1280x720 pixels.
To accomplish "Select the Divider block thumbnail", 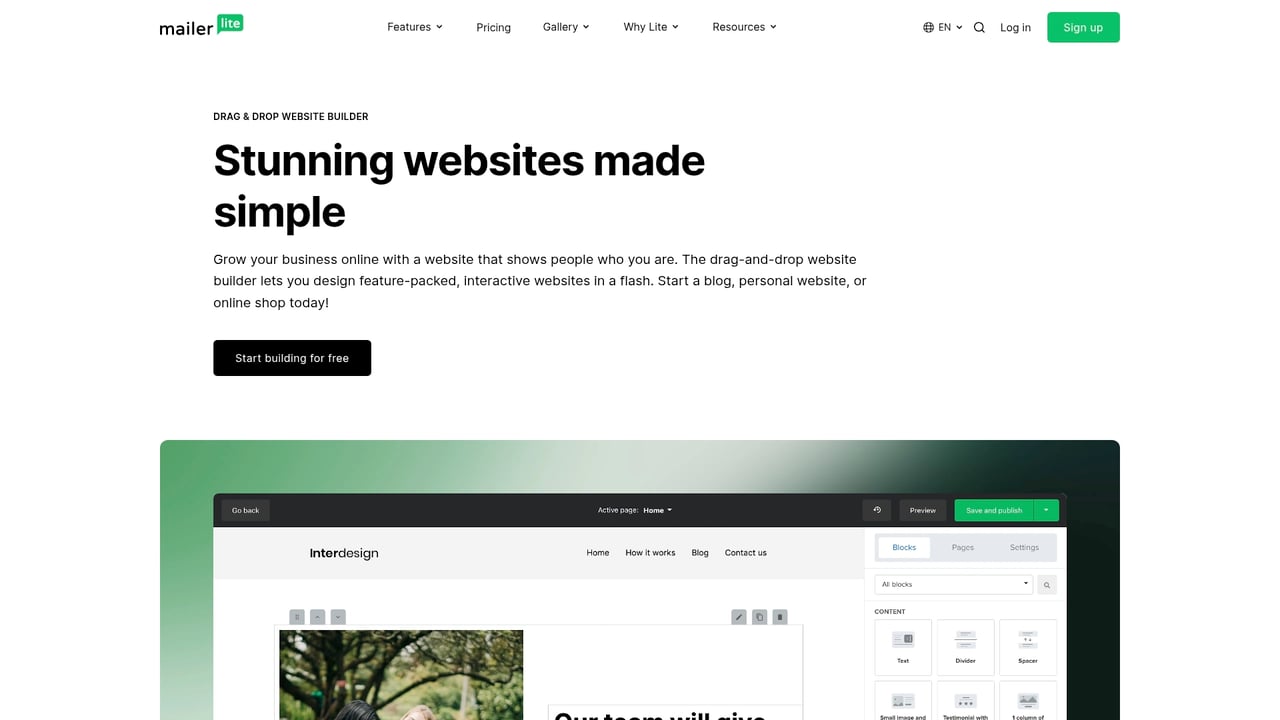I will tap(965, 646).
